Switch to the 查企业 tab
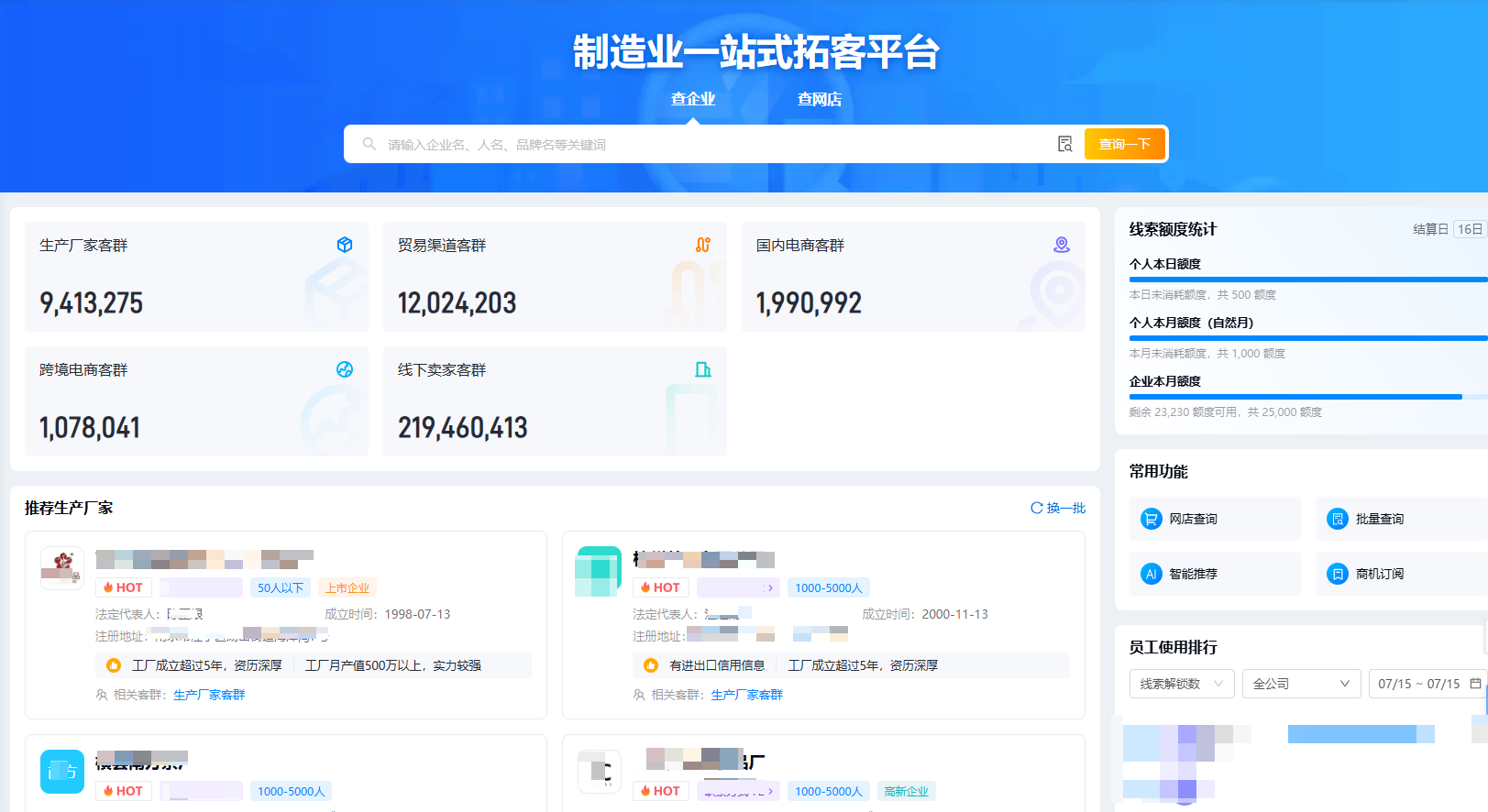This screenshot has width=1488, height=812. click(692, 99)
